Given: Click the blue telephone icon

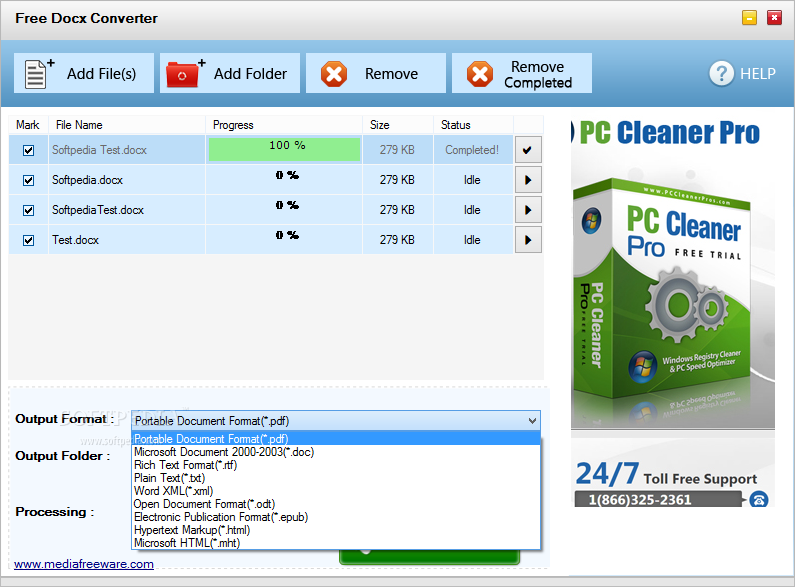Looking at the screenshot, I should [759, 499].
